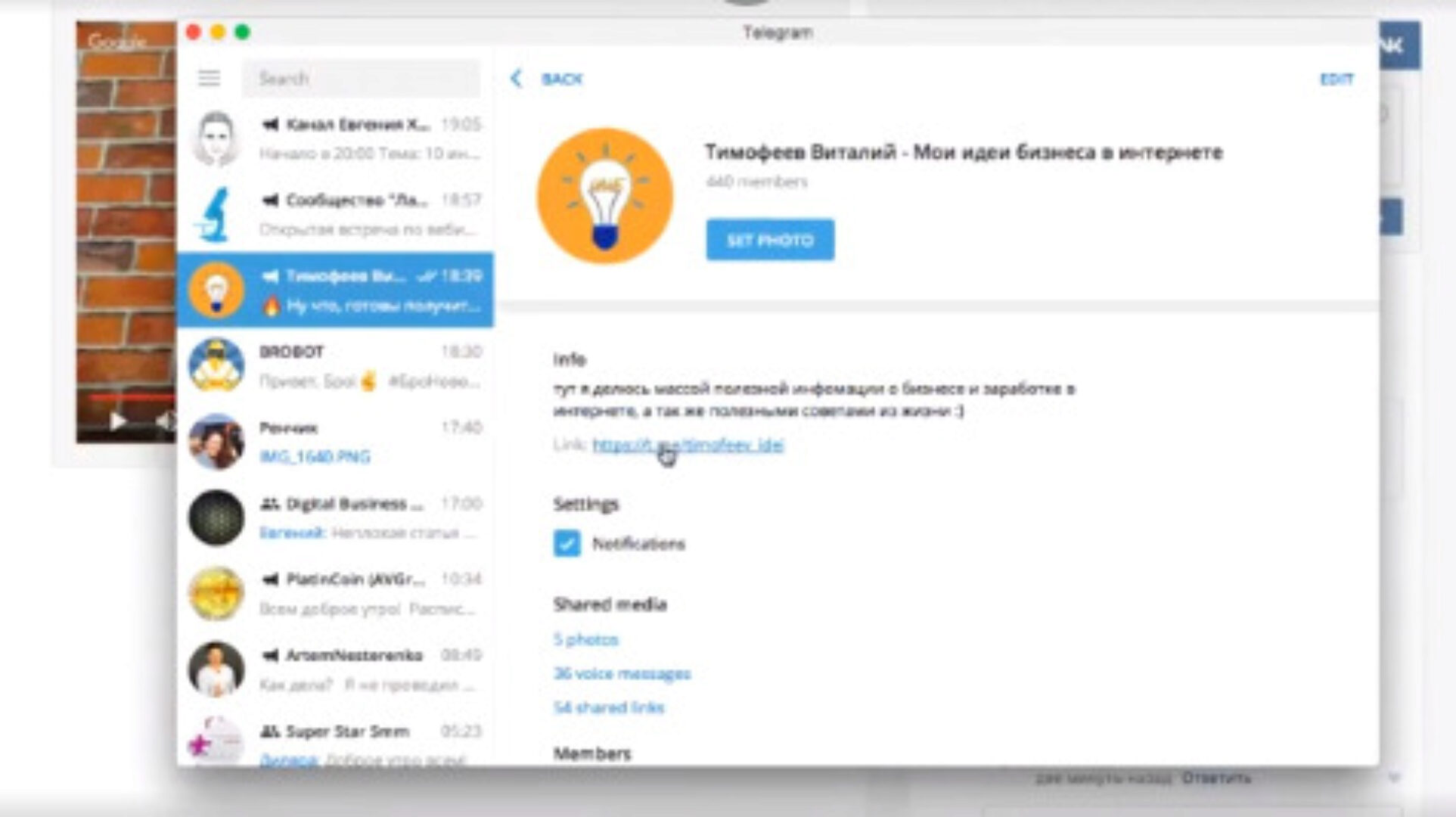Open the main menu via the hamburger icon
Image resolution: width=1456 pixels, height=817 pixels.
coord(209,78)
